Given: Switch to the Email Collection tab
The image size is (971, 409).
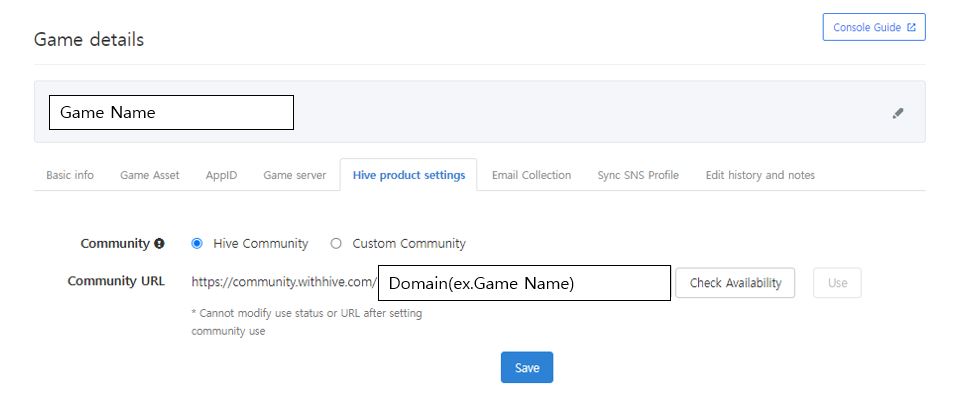Looking at the screenshot, I should click(531, 175).
